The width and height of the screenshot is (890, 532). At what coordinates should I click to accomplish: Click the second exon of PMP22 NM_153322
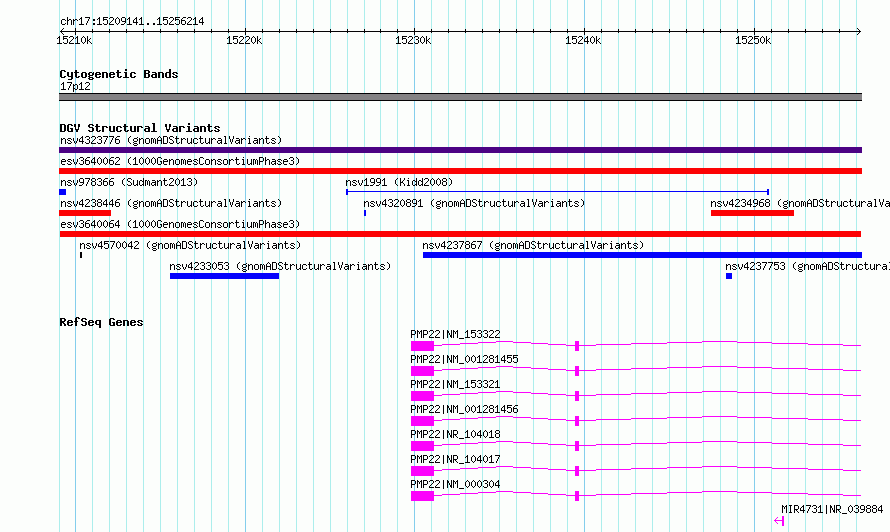577,346
